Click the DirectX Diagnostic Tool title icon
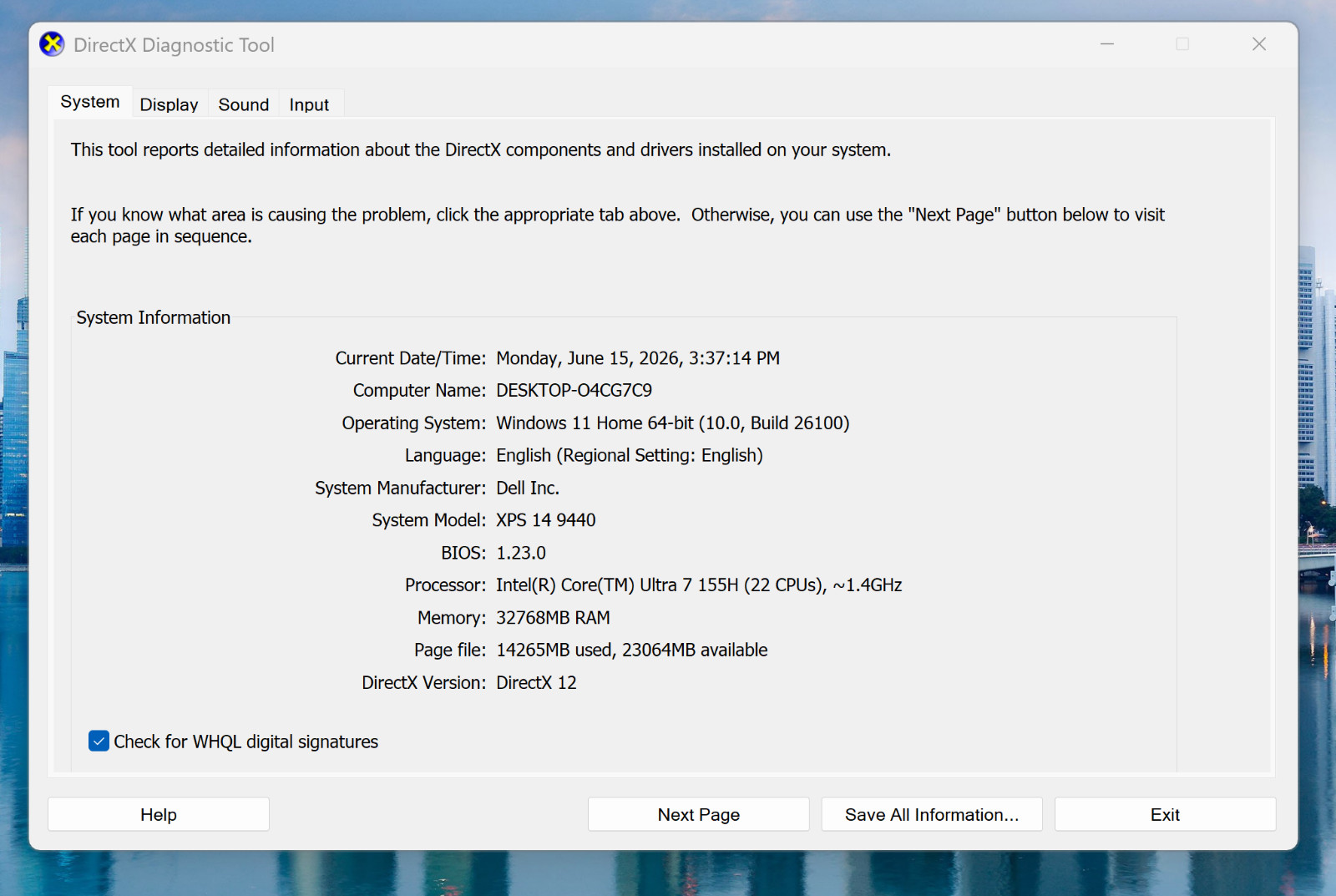The image size is (1336, 896). 52,44
